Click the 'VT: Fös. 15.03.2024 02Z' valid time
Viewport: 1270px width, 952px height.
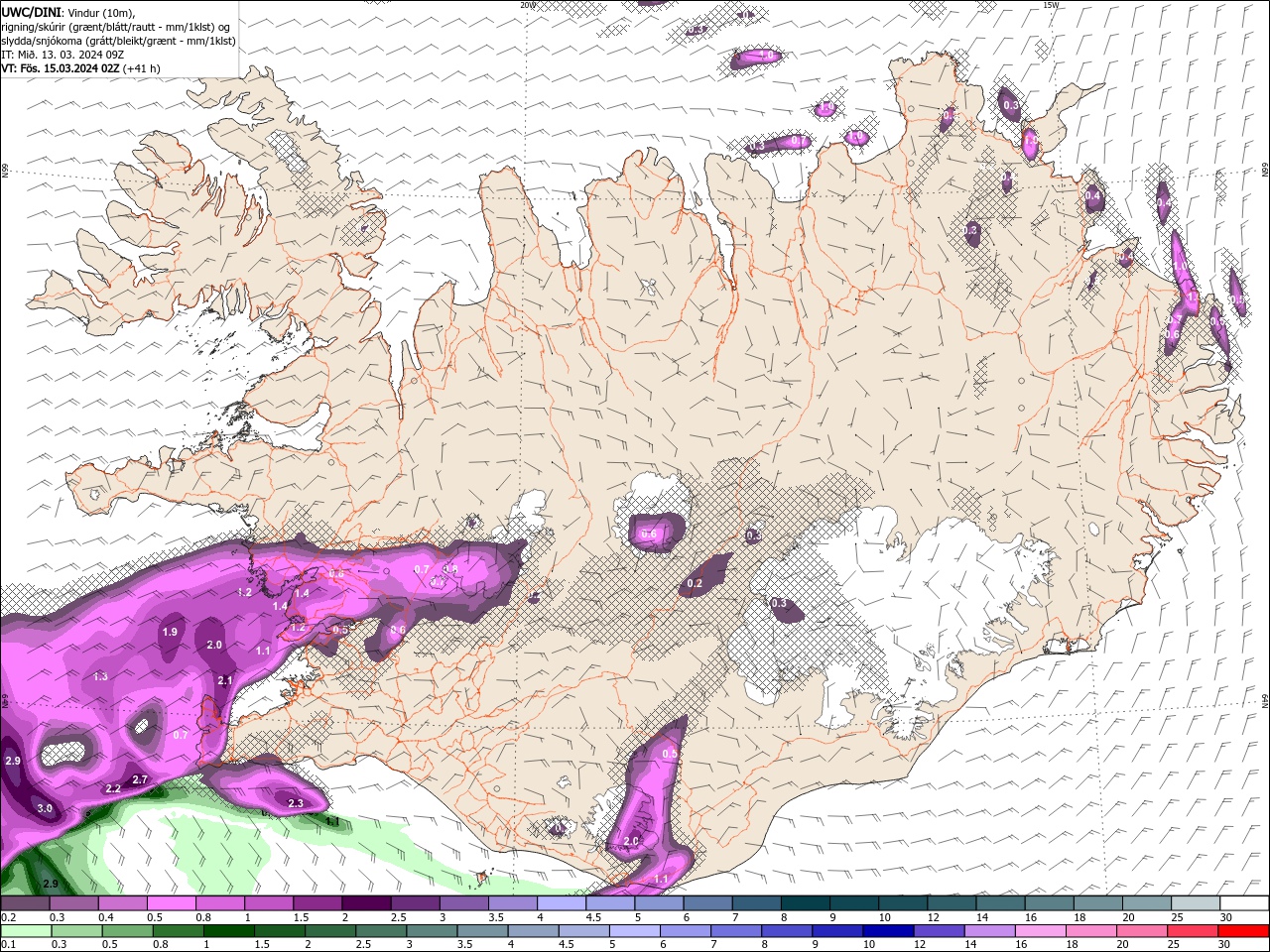(x=61, y=68)
